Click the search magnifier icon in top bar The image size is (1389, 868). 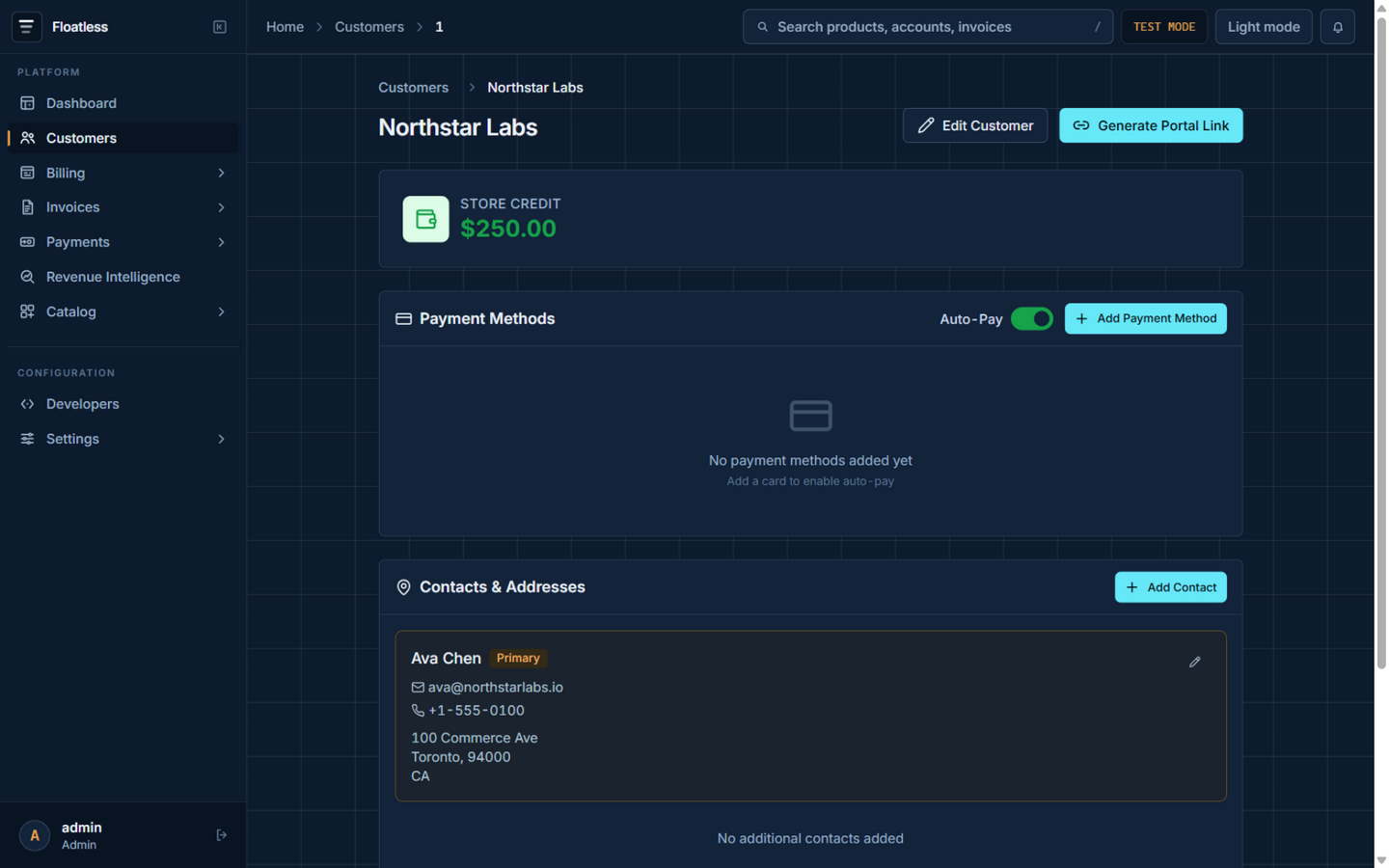pos(763,27)
